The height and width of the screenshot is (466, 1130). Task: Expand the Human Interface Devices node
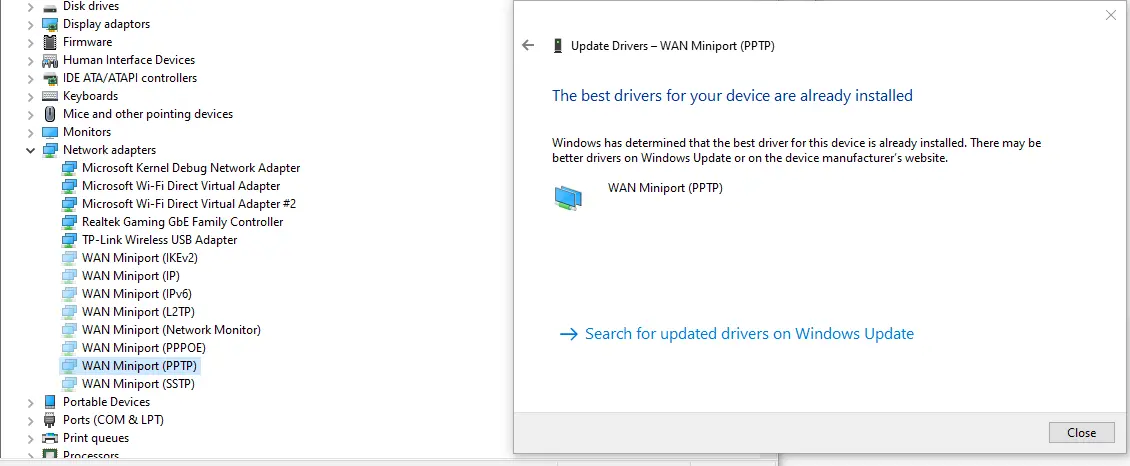coord(30,60)
